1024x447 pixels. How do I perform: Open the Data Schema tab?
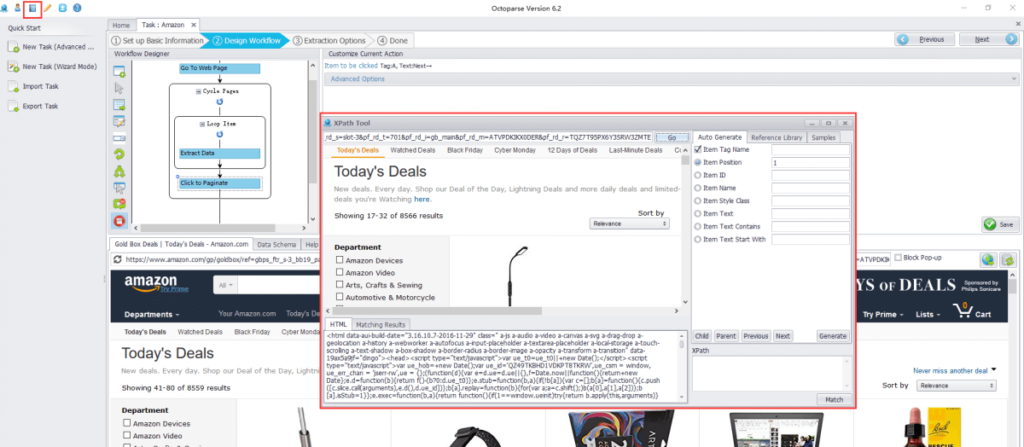tap(276, 244)
